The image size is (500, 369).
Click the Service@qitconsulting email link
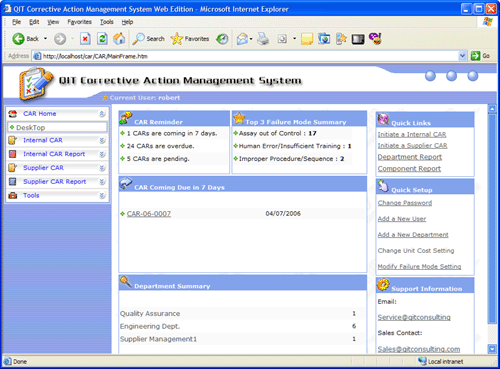[x=414, y=317]
